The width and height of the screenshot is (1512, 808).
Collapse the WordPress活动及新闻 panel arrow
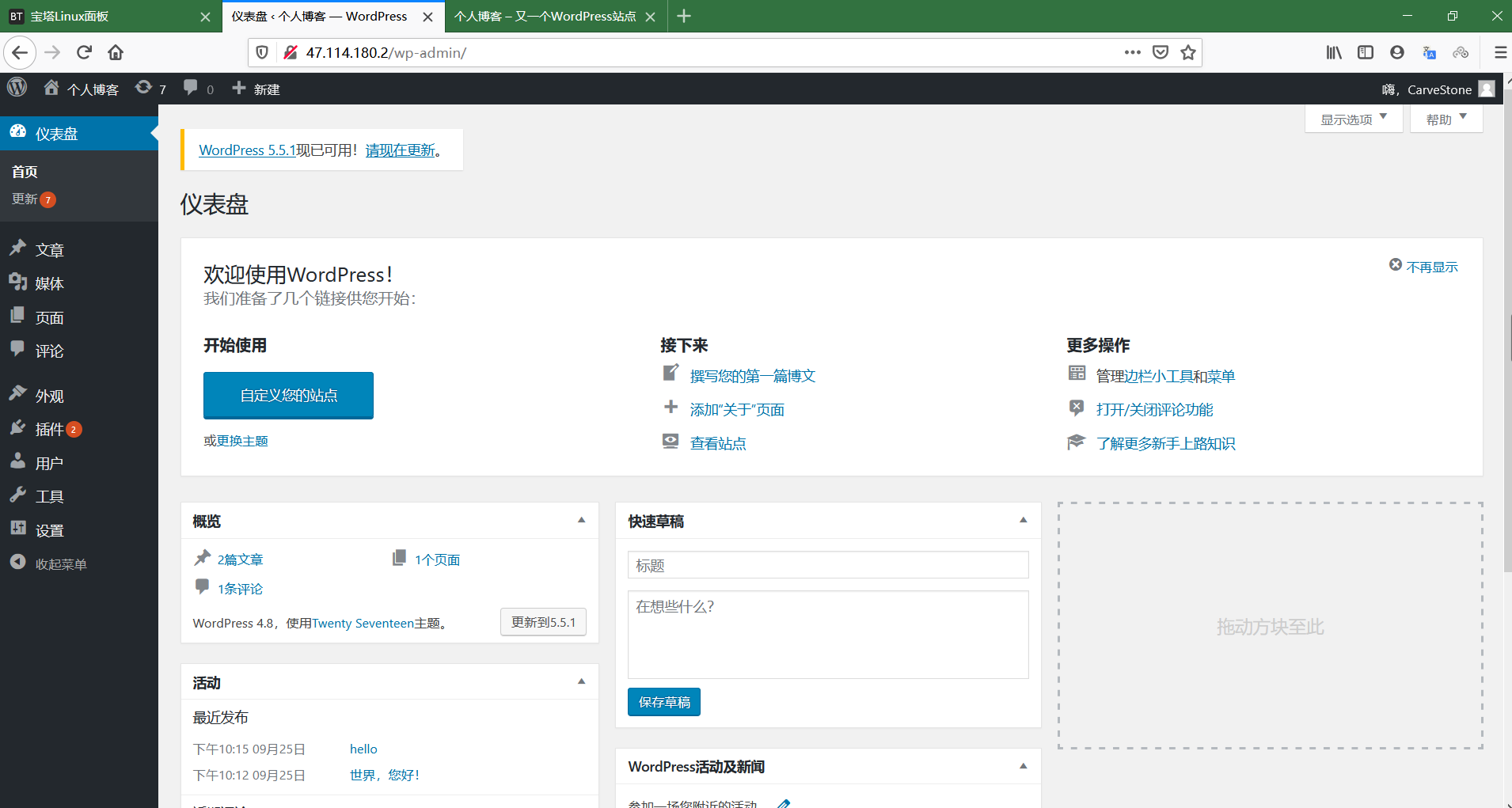pyautogui.click(x=1023, y=766)
